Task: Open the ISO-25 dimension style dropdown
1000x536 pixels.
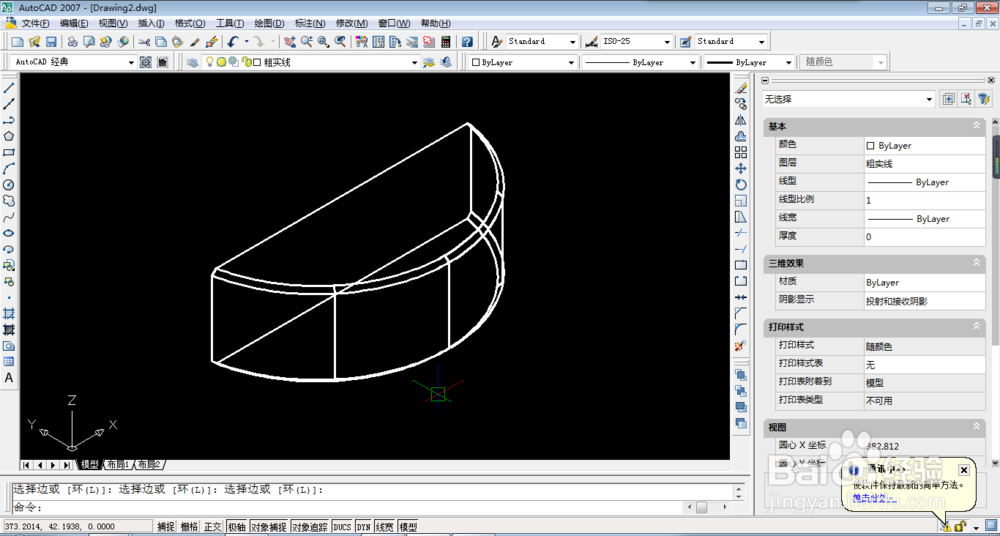Action: (667, 41)
